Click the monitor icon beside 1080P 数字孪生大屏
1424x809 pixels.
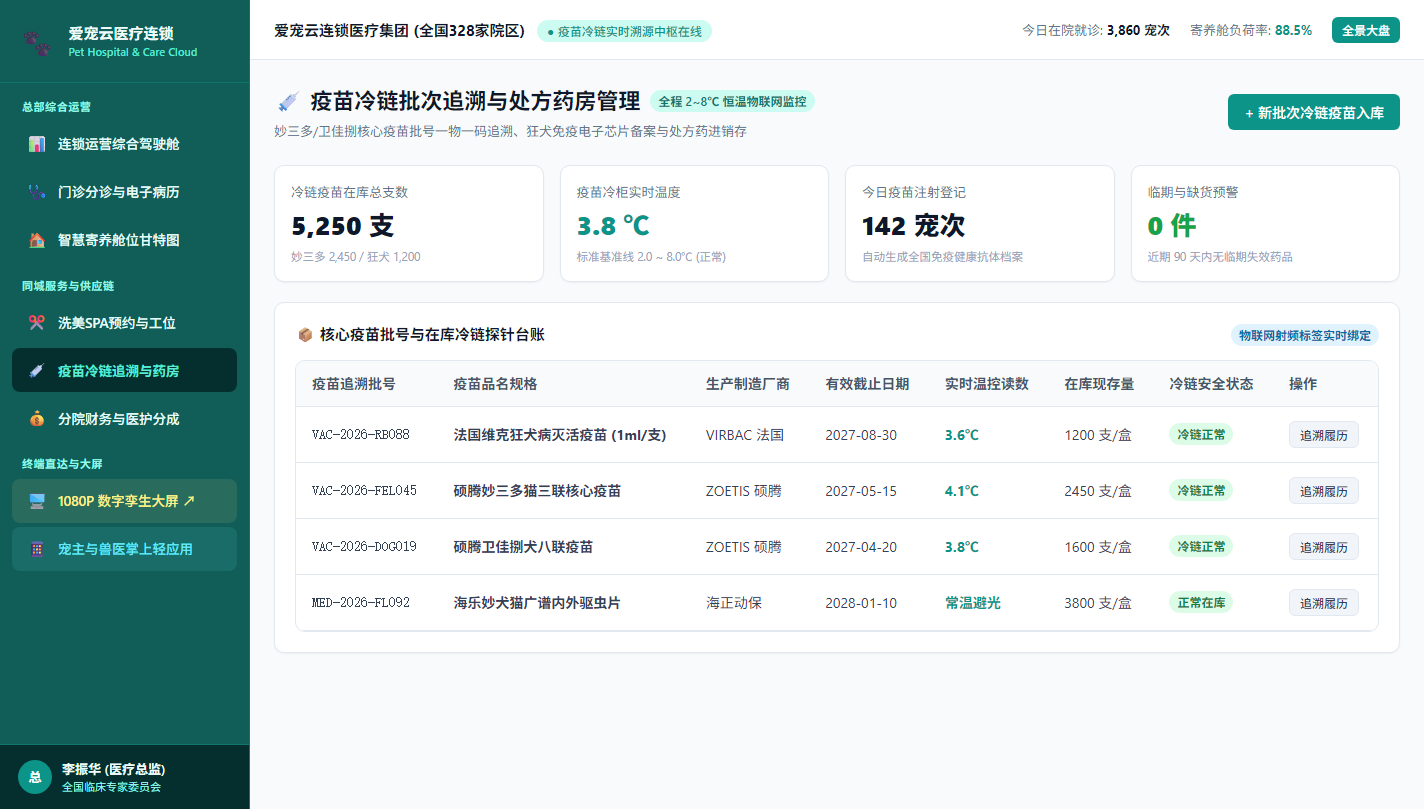pyautogui.click(x=37, y=501)
